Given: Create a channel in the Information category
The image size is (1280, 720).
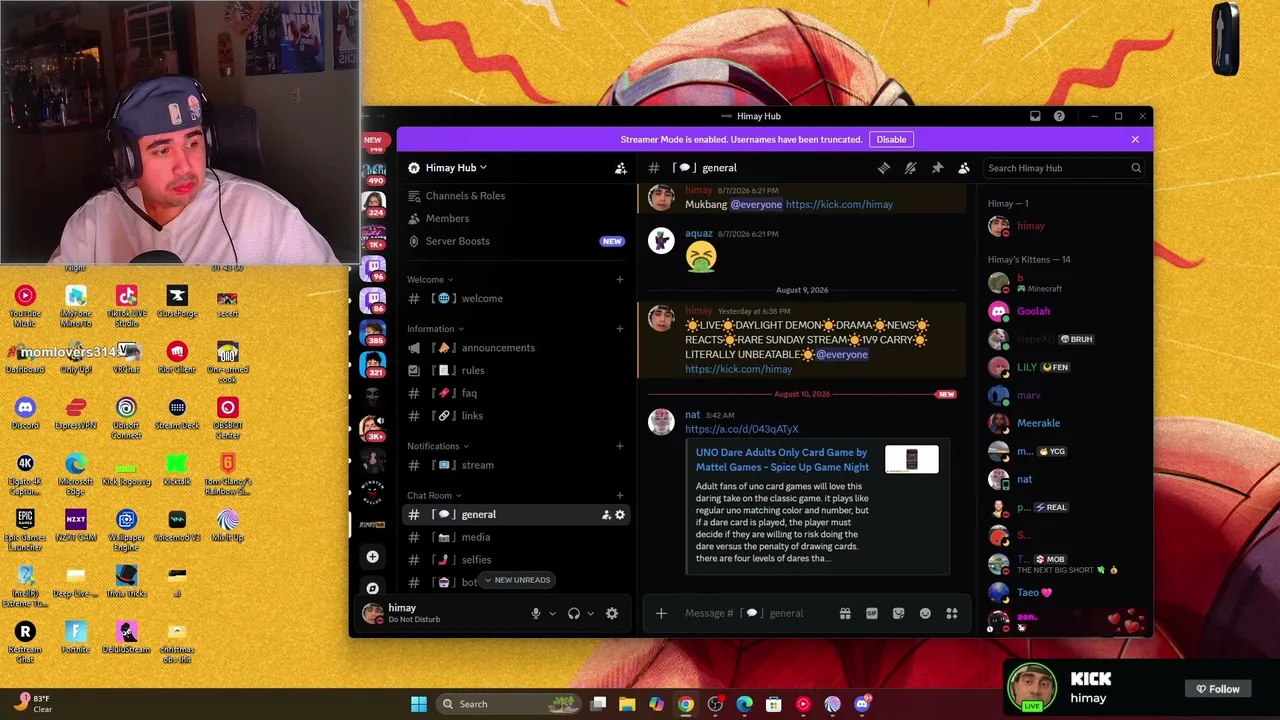Looking at the screenshot, I should pos(620,329).
